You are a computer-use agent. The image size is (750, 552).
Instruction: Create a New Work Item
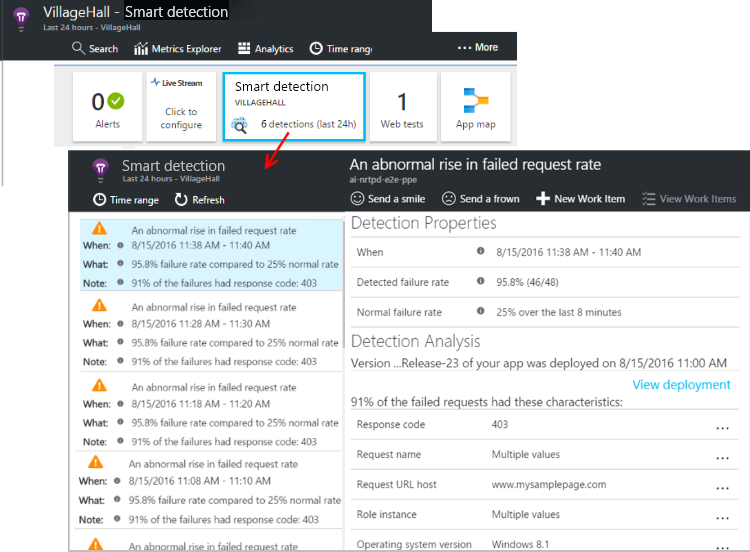[581, 199]
